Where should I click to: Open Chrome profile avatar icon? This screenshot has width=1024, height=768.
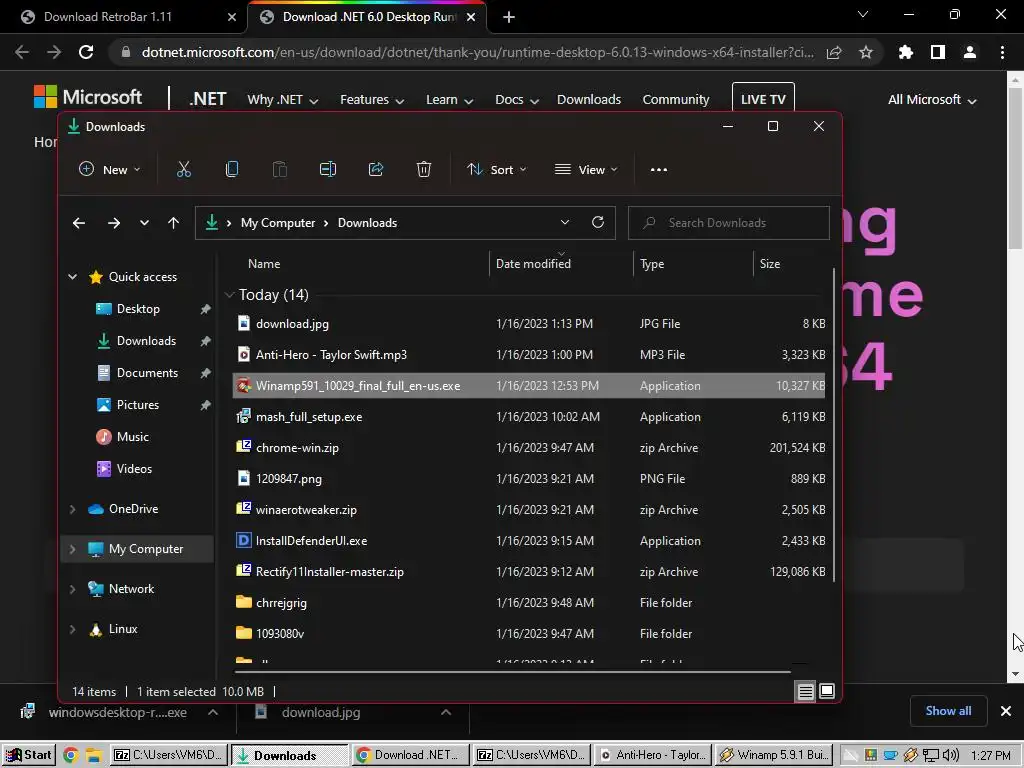pyautogui.click(x=970, y=52)
